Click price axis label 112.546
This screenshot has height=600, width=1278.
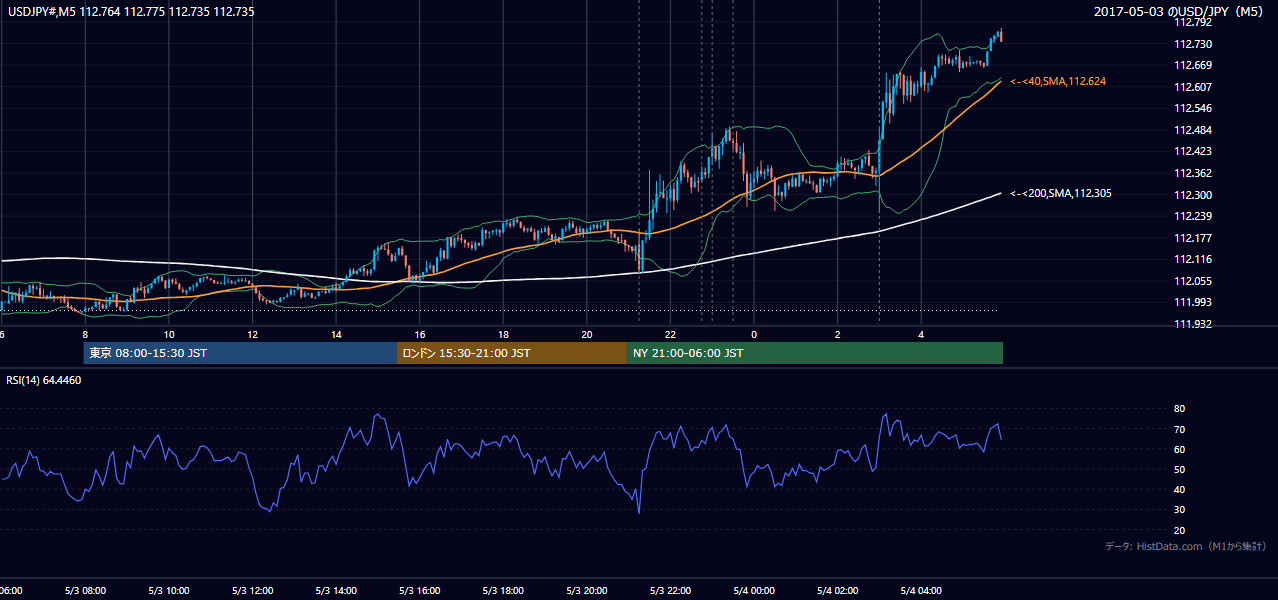click(1193, 108)
